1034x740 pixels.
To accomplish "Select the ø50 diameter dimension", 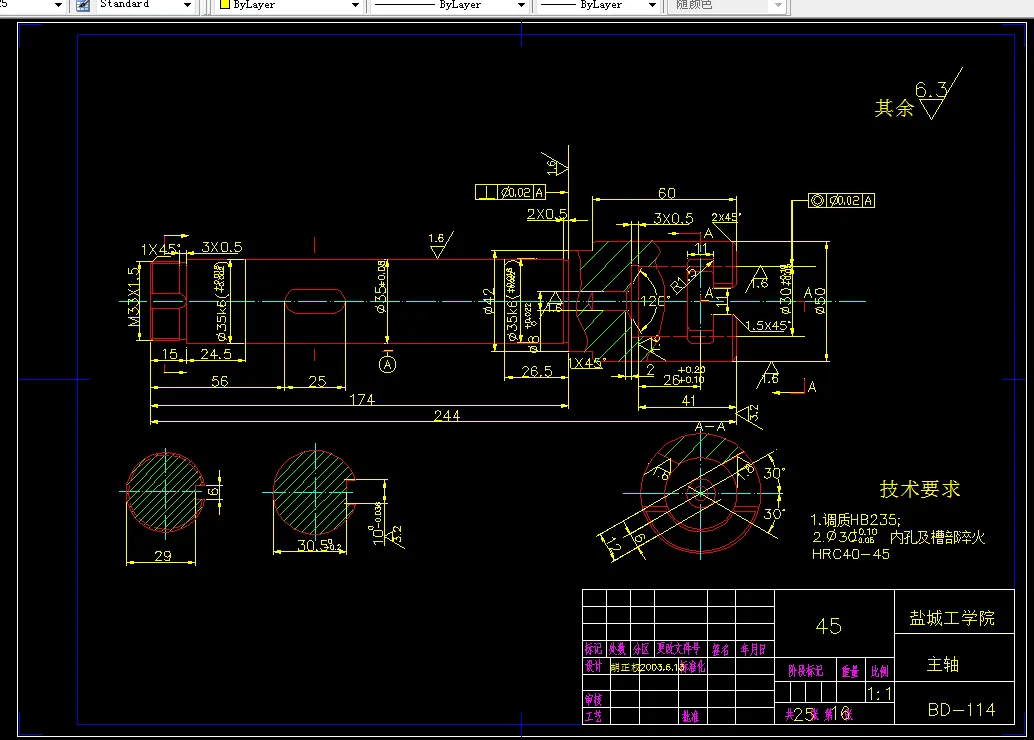I will pyautogui.click(x=819, y=300).
